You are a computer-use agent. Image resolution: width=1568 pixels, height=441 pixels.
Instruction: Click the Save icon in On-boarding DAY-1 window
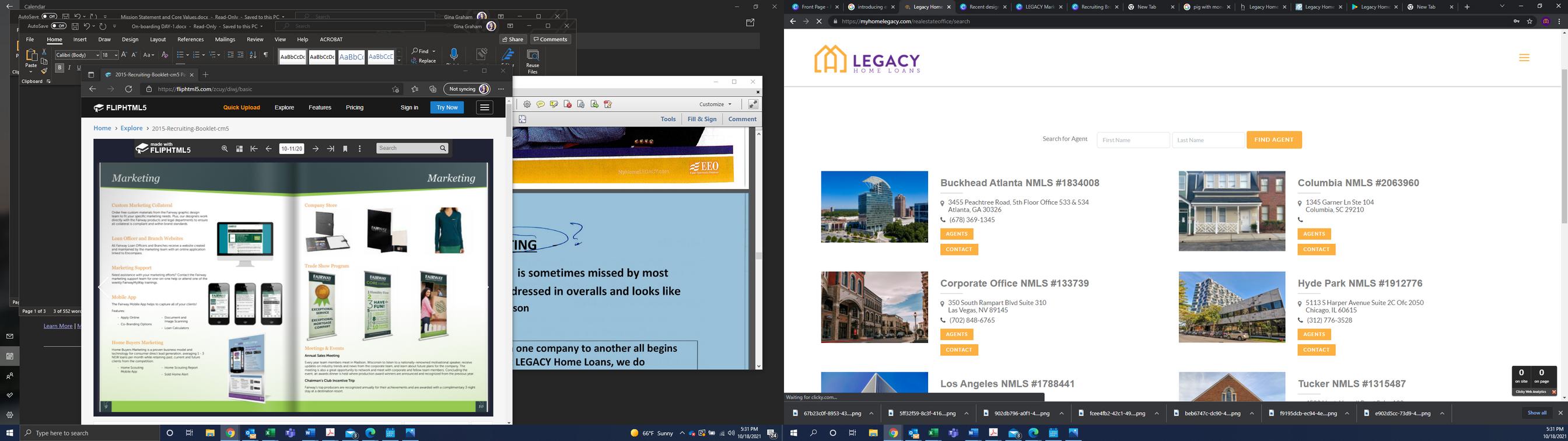tap(75, 26)
